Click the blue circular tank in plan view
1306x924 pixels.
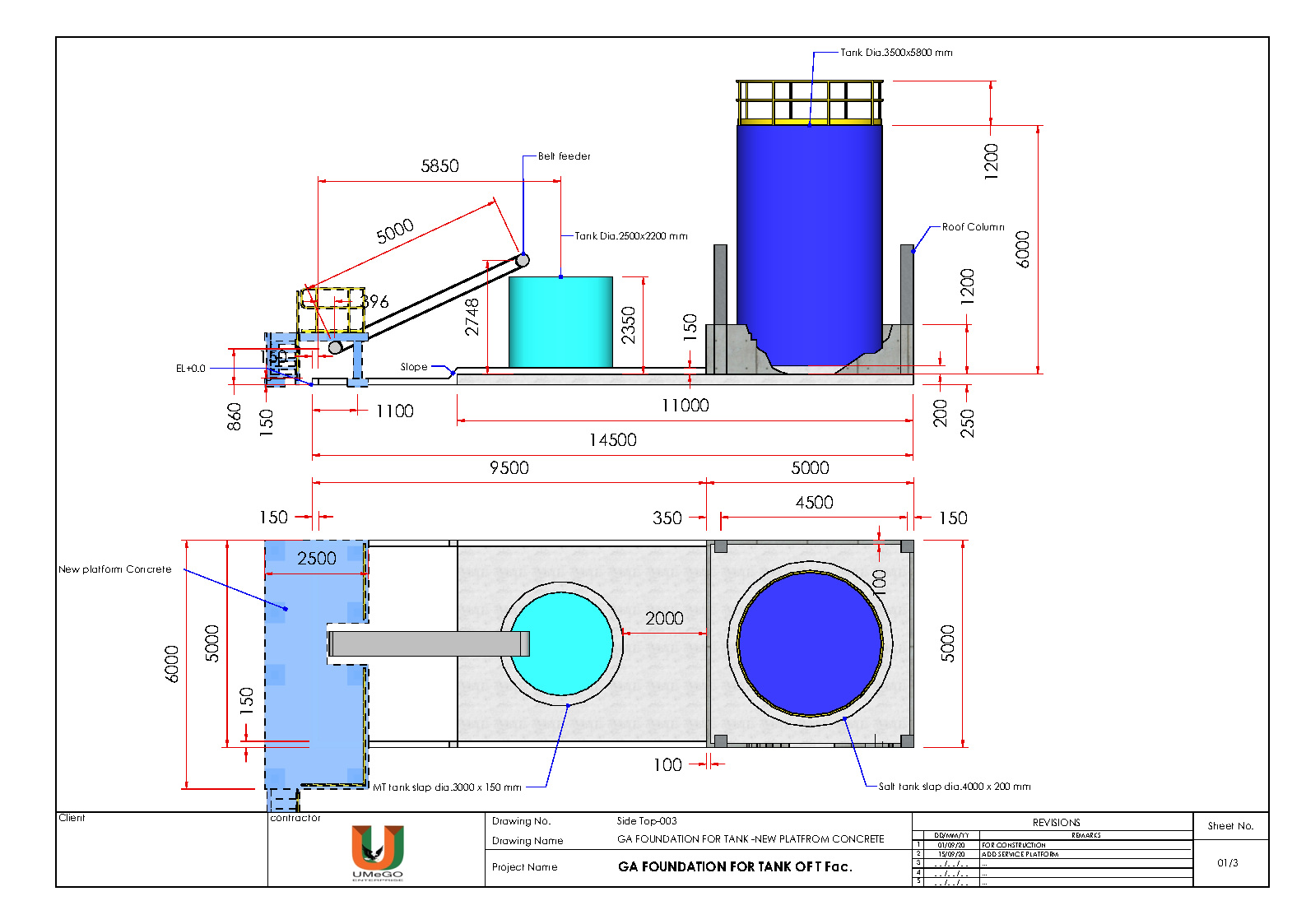[810, 643]
